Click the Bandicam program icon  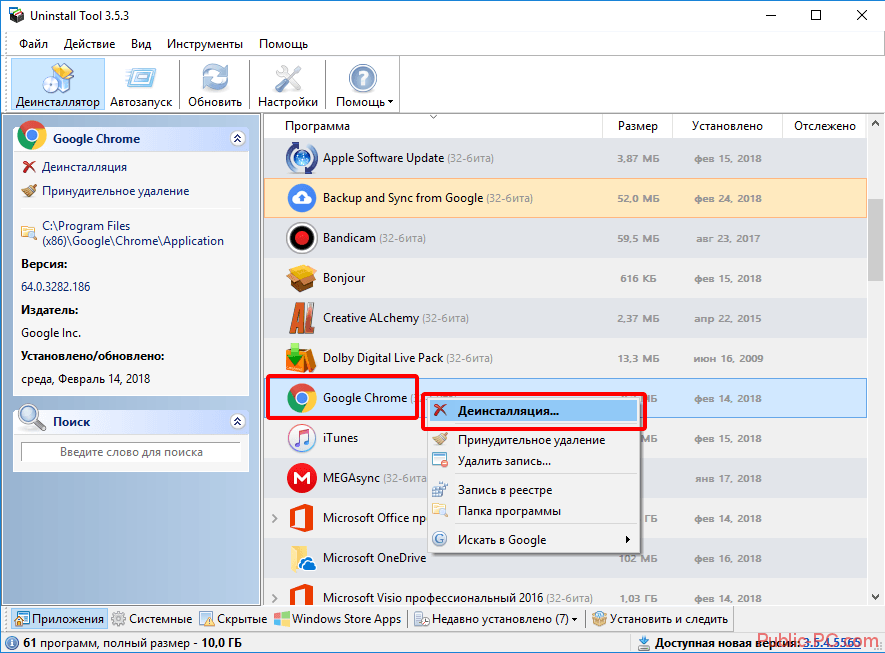click(301, 238)
